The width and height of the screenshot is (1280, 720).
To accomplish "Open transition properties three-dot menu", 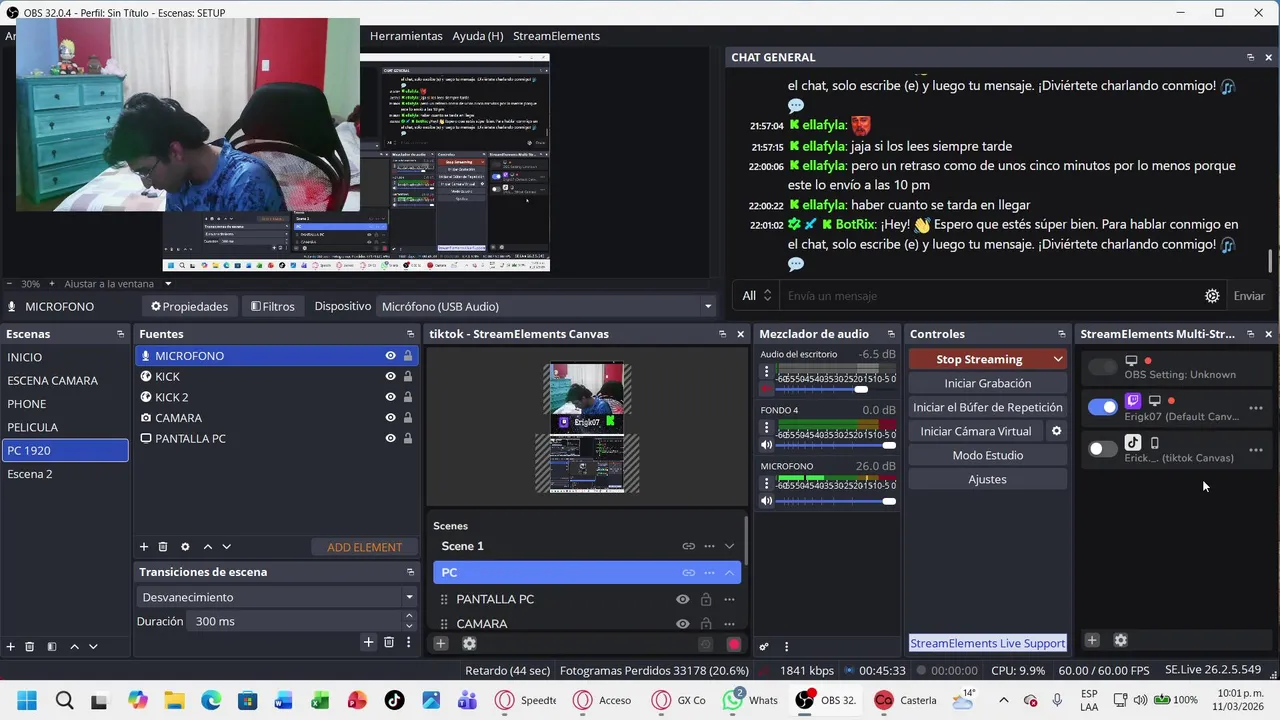I will [x=408, y=642].
